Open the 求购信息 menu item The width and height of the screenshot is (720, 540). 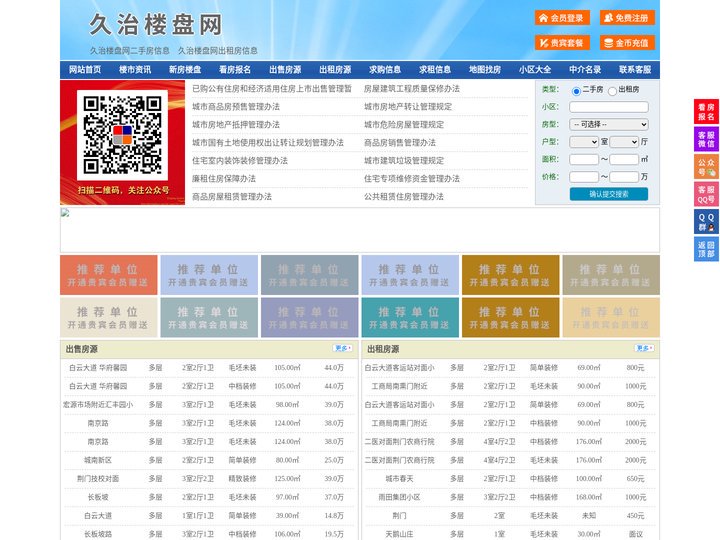click(x=385, y=70)
